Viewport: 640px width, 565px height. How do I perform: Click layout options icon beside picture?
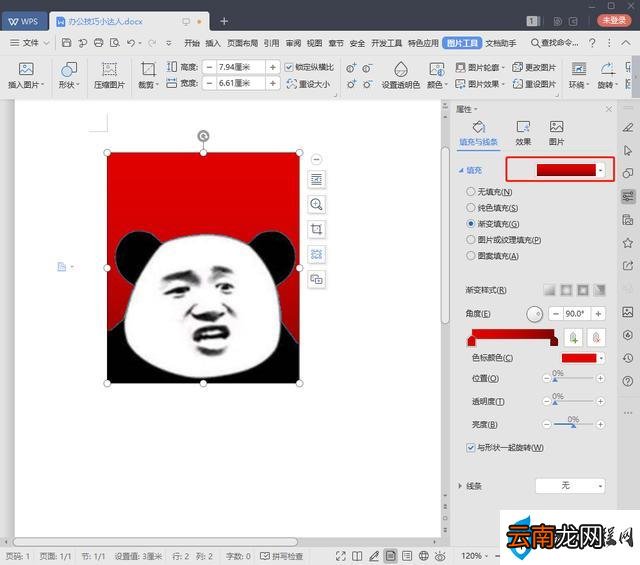[316, 179]
